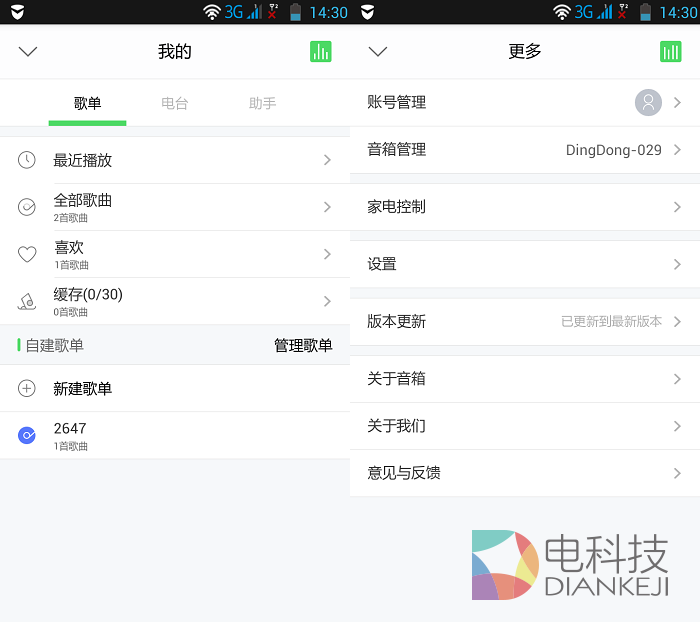700x622 pixels.
Task: Click the heart icon beside 喜欢
Action: pyautogui.click(x=27, y=254)
